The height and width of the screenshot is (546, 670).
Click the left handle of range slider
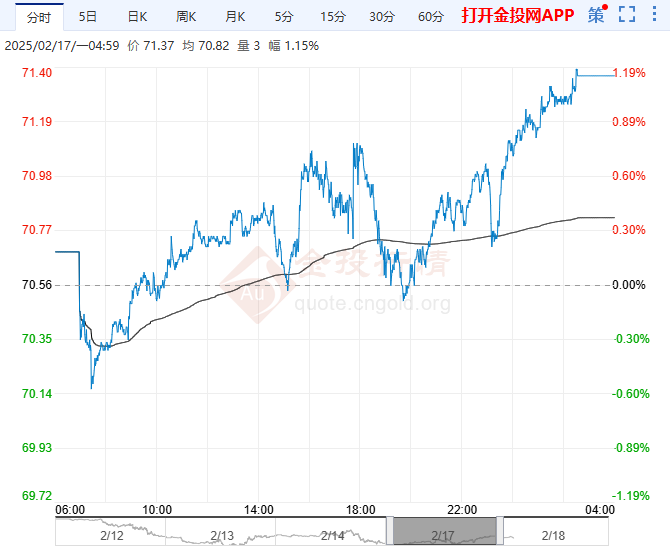click(x=390, y=530)
